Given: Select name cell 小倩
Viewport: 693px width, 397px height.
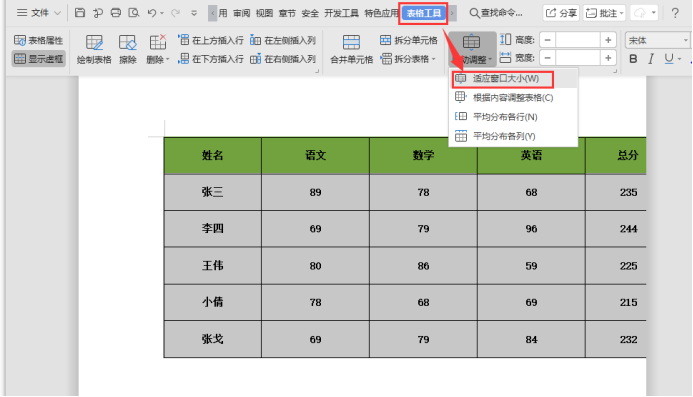Looking at the screenshot, I should (213, 302).
